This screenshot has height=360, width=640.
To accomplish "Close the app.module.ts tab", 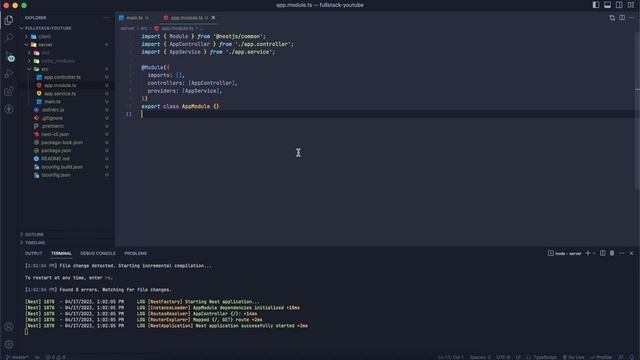I will [x=213, y=18].
